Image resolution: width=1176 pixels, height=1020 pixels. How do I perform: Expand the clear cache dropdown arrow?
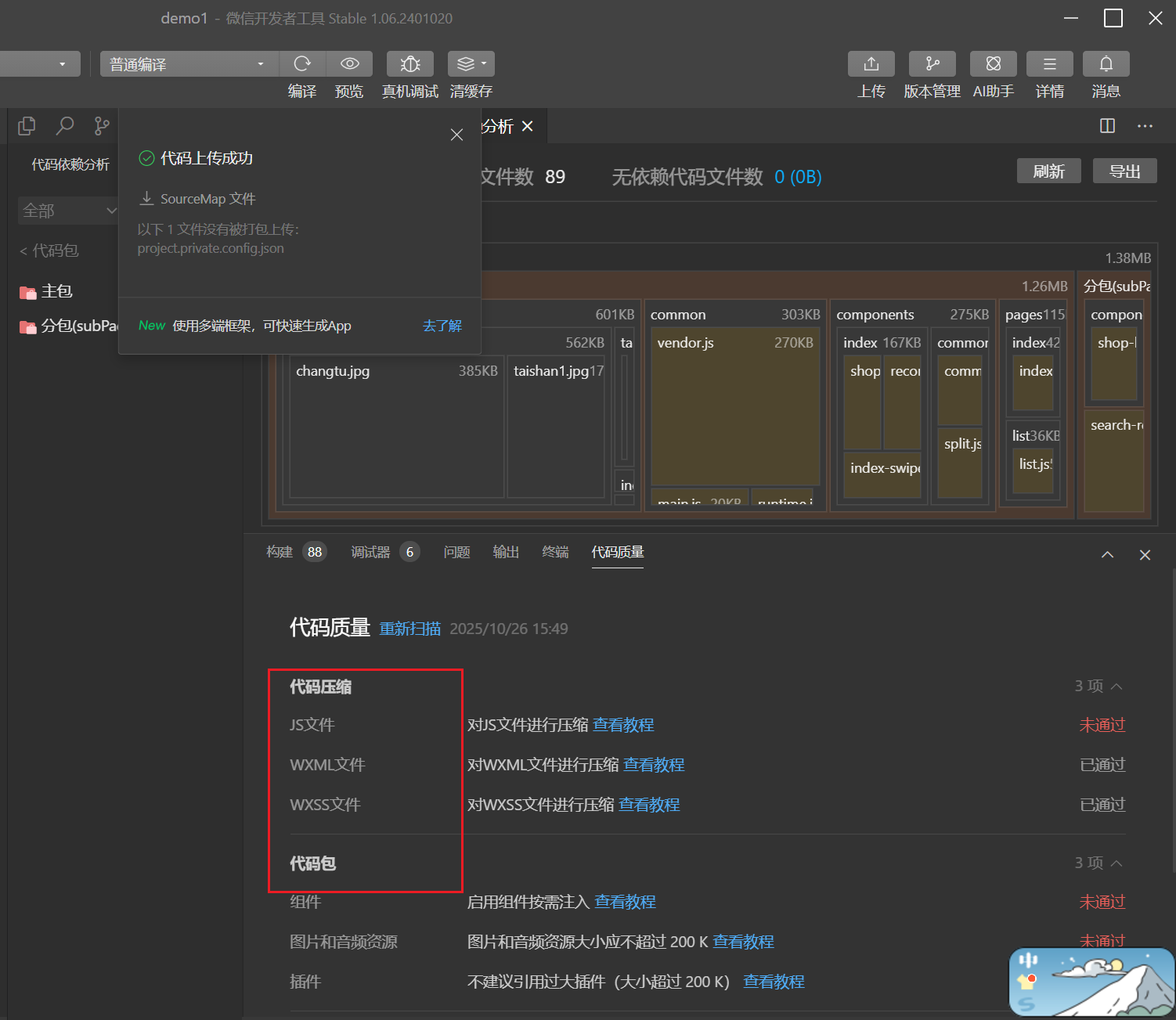tap(484, 63)
